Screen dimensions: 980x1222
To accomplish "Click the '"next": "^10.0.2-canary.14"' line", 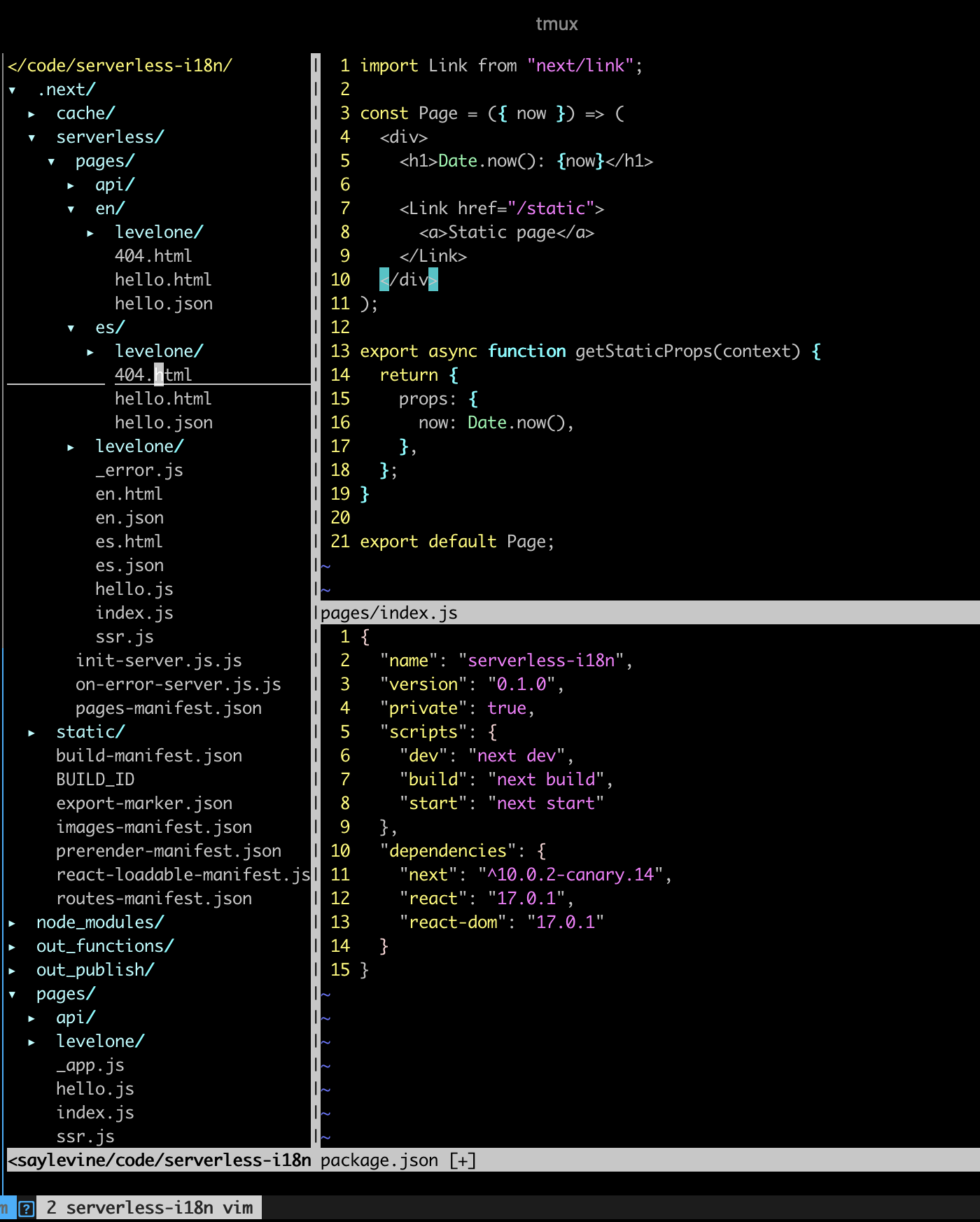I will pyautogui.click(x=535, y=875).
